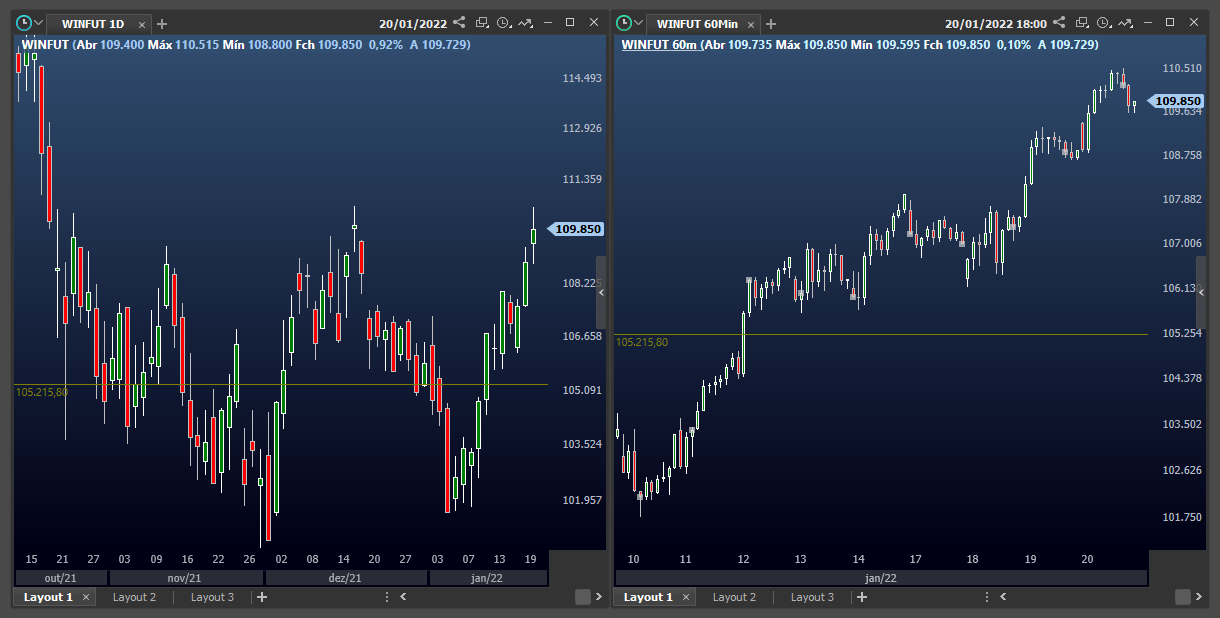Expand the dropdown arrow beside the WINFUT 60Min clock
1220x618 pixels.
point(638,23)
